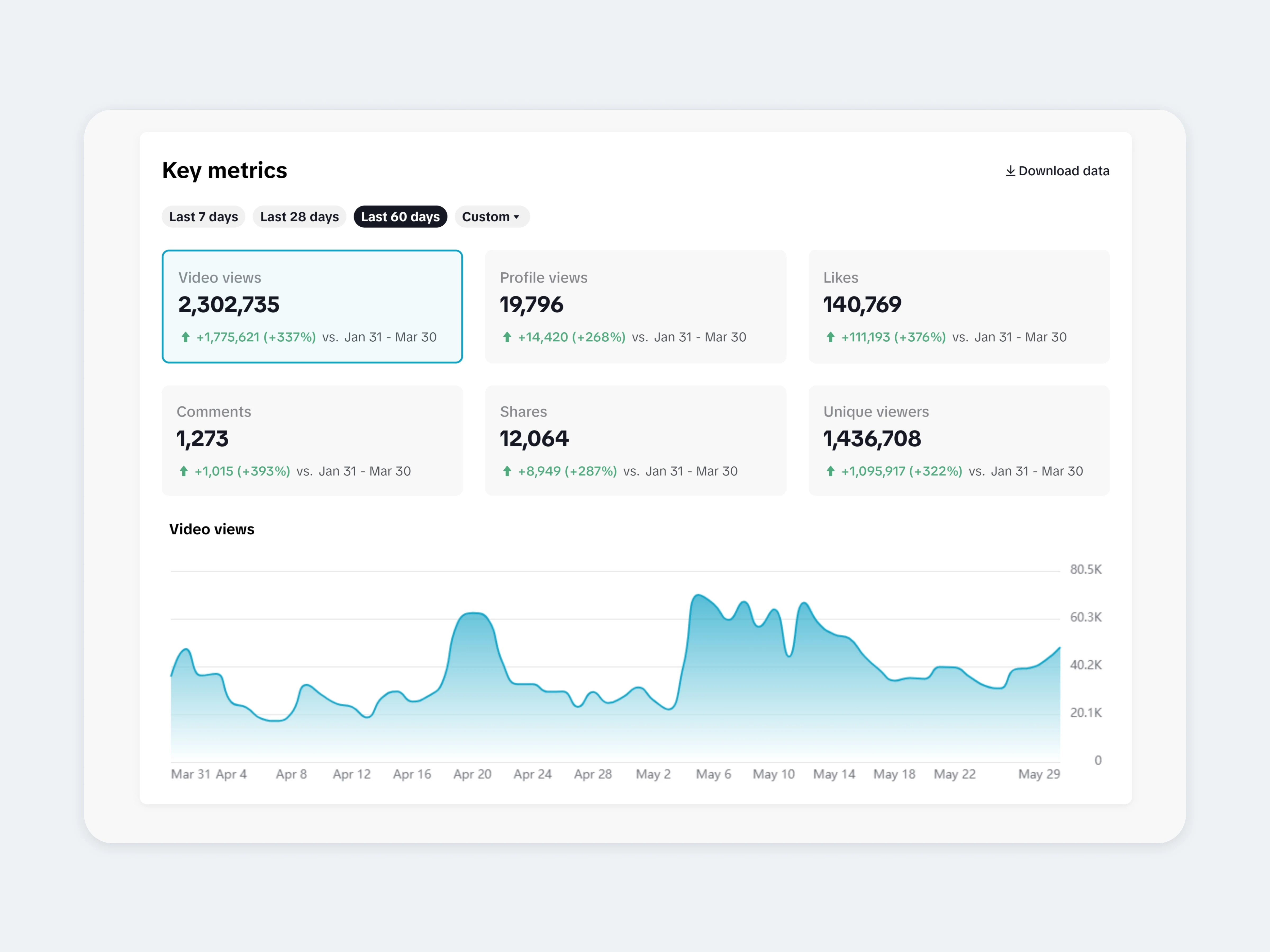Select the Profile views metric card
Viewport: 1270px width, 952px height.
(636, 306)
